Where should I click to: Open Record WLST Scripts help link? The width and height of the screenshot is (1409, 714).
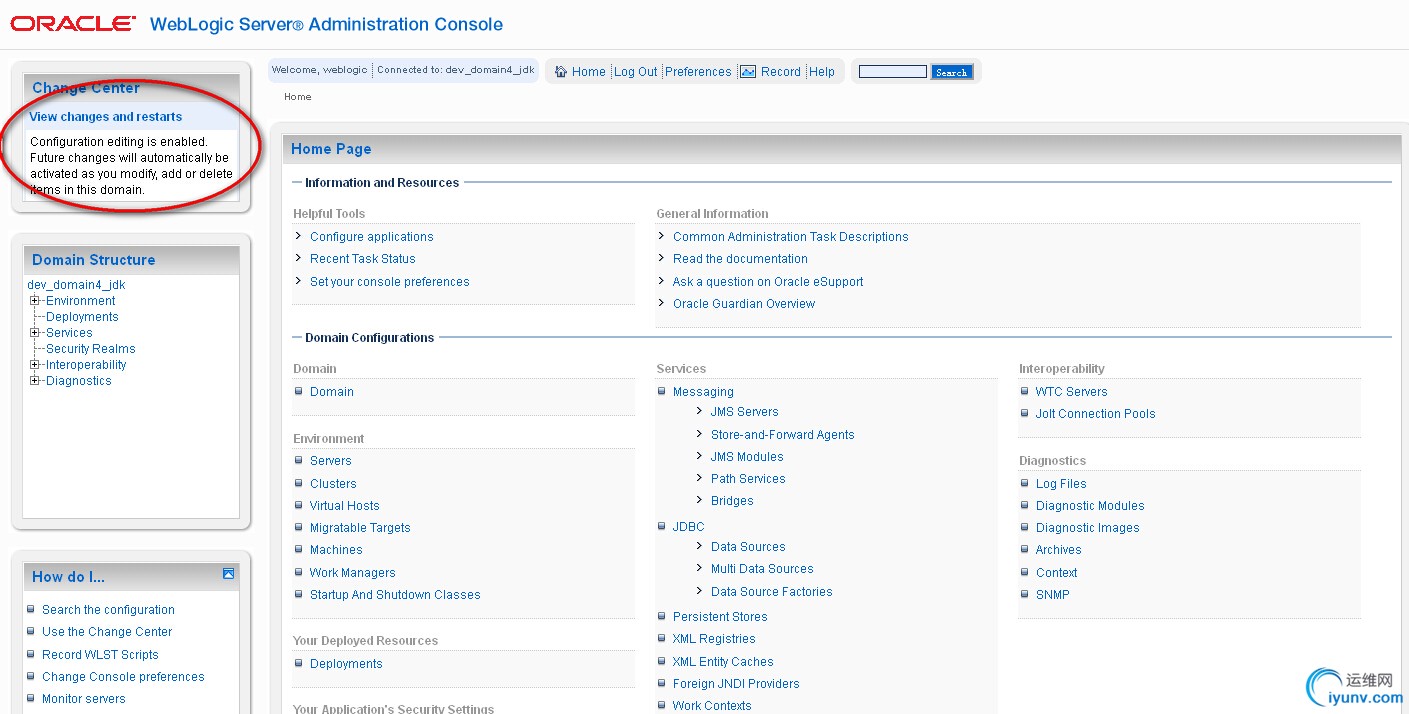(x=100, y=655)
